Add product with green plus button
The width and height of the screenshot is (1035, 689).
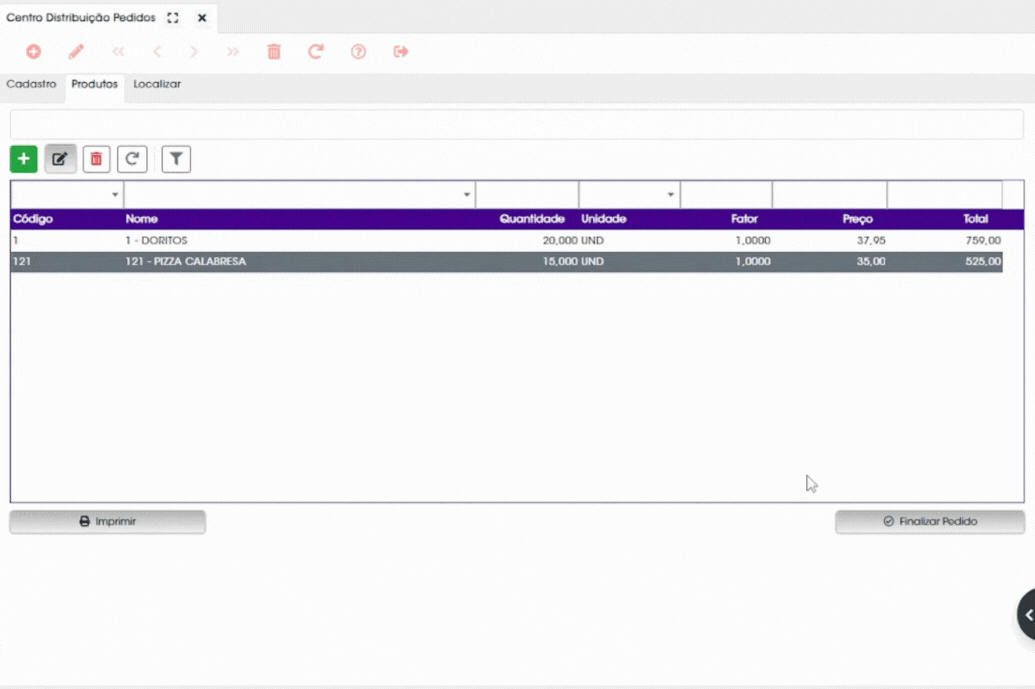(x=24, y=159)
